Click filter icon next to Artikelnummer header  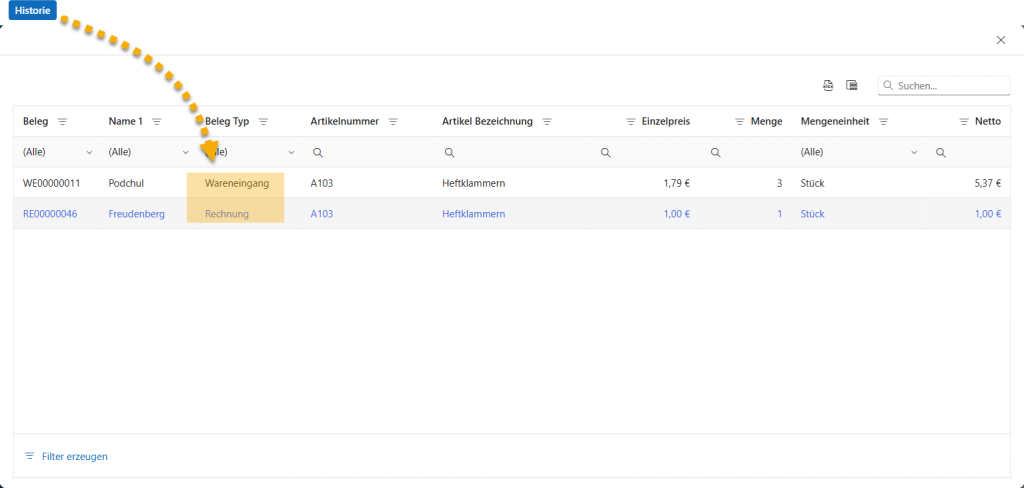[393, 122]
